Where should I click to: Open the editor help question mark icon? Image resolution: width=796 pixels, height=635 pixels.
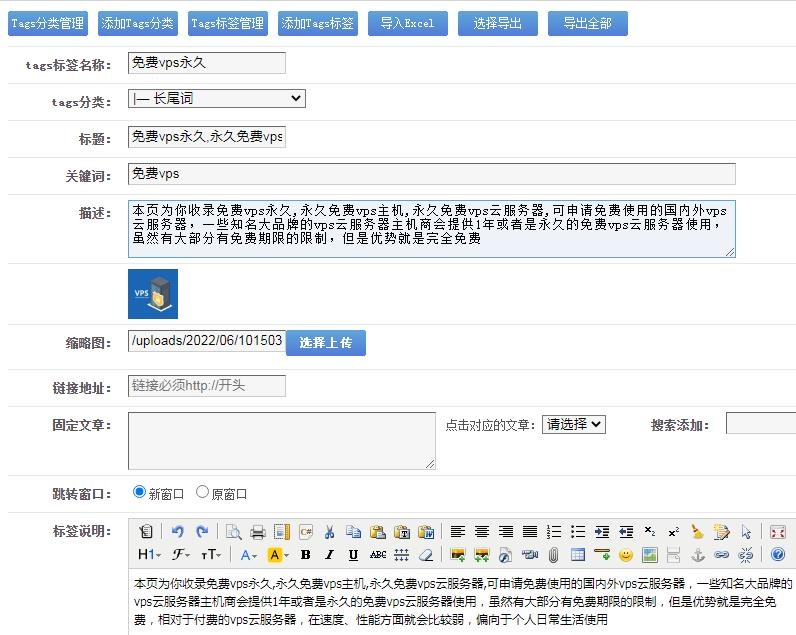(777, 555)
